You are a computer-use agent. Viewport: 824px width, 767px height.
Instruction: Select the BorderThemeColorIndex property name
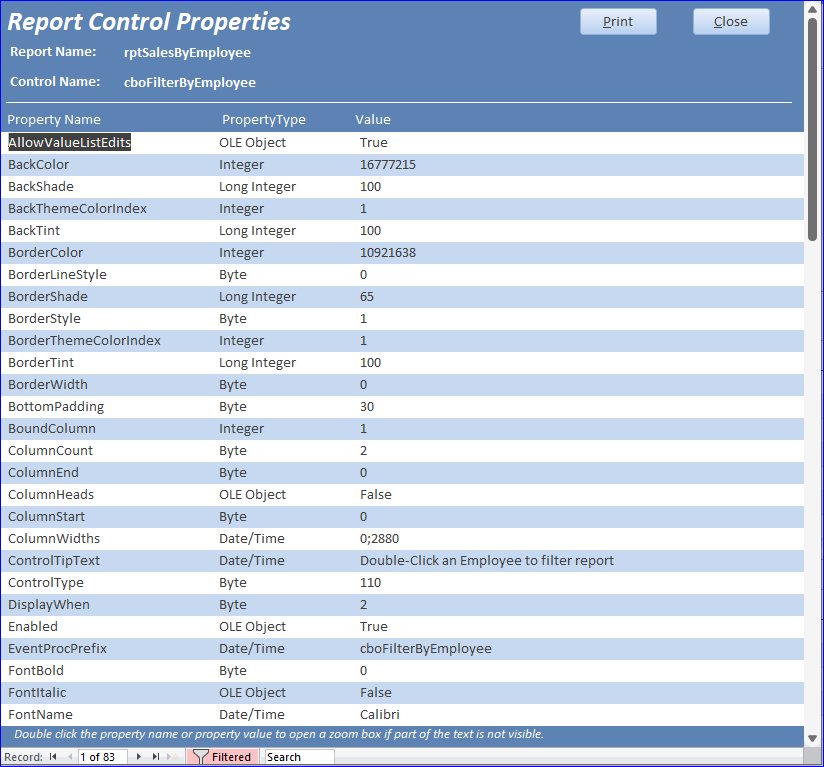[84, 341]
